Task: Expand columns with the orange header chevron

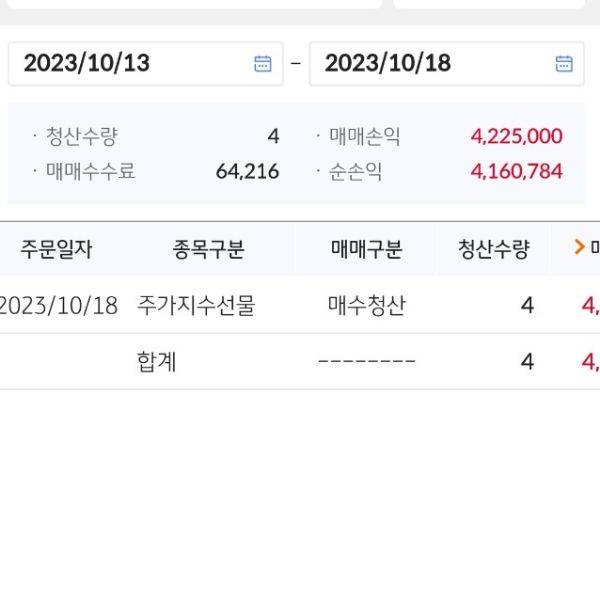Action: click(579, 247)
